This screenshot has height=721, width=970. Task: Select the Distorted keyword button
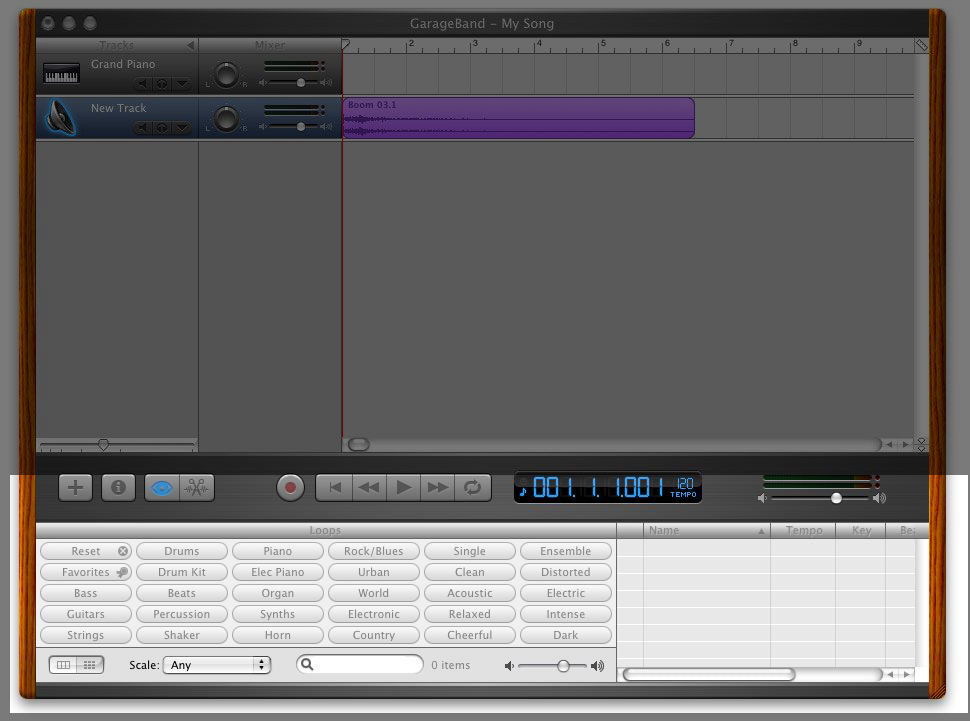tap(566, 572)
